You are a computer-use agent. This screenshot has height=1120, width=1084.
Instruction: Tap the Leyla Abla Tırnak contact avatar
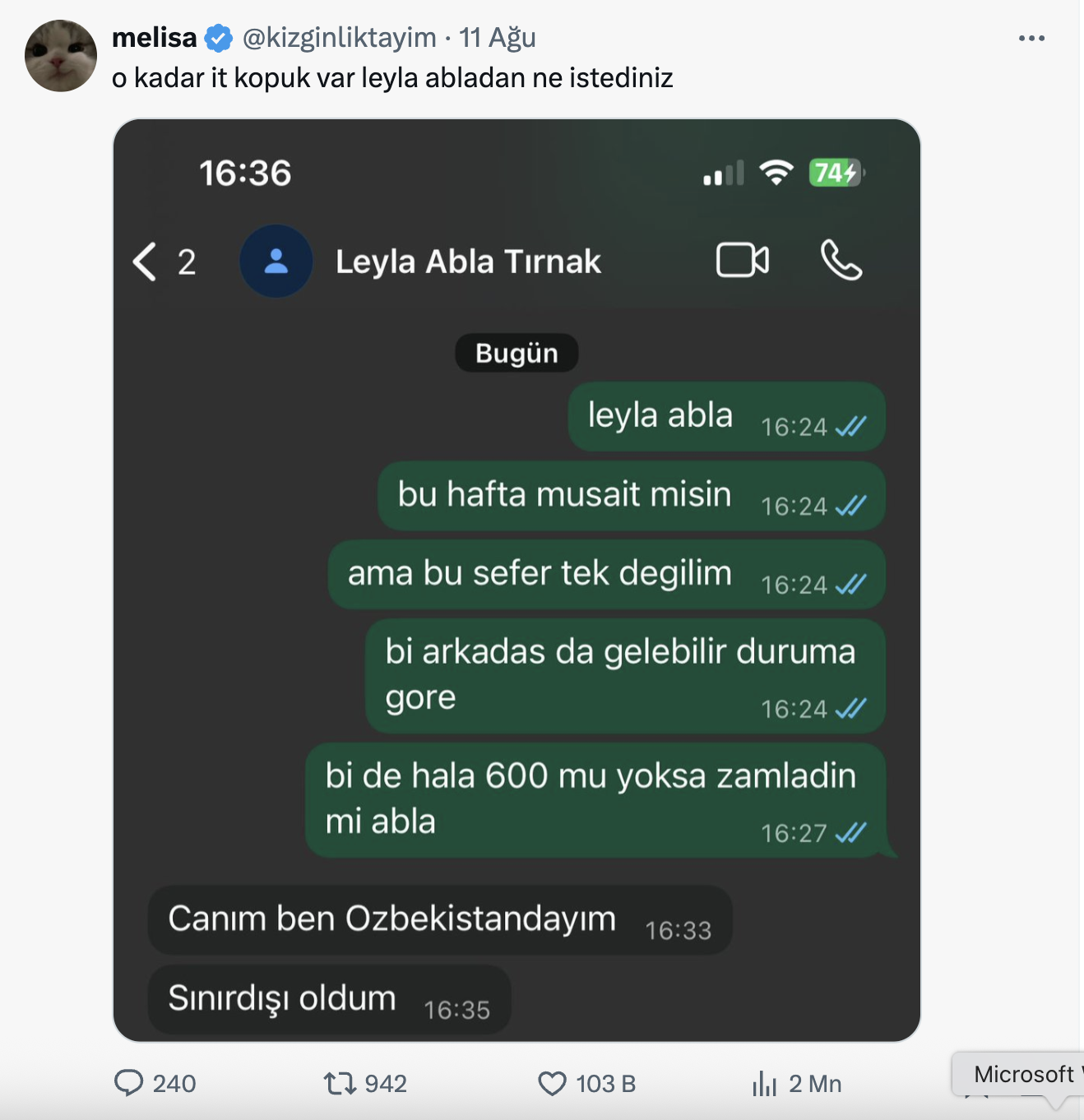[276, 261]
